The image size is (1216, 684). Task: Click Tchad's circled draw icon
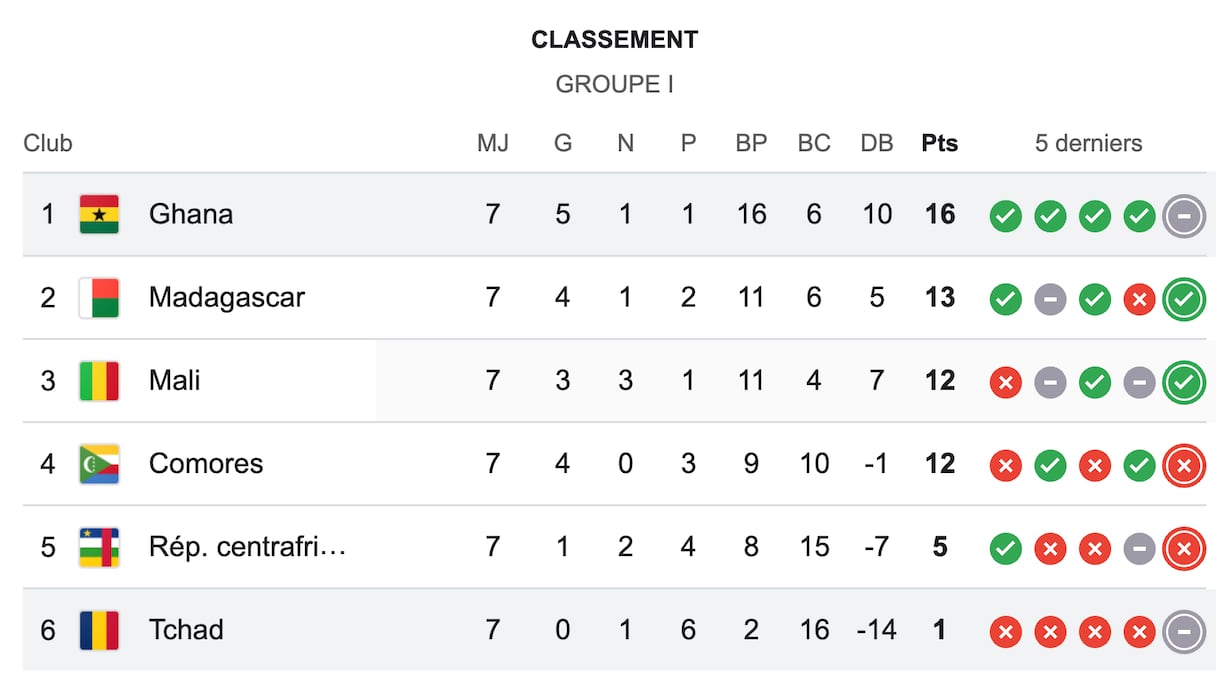pyautogui.click(x=1183, y=631)
